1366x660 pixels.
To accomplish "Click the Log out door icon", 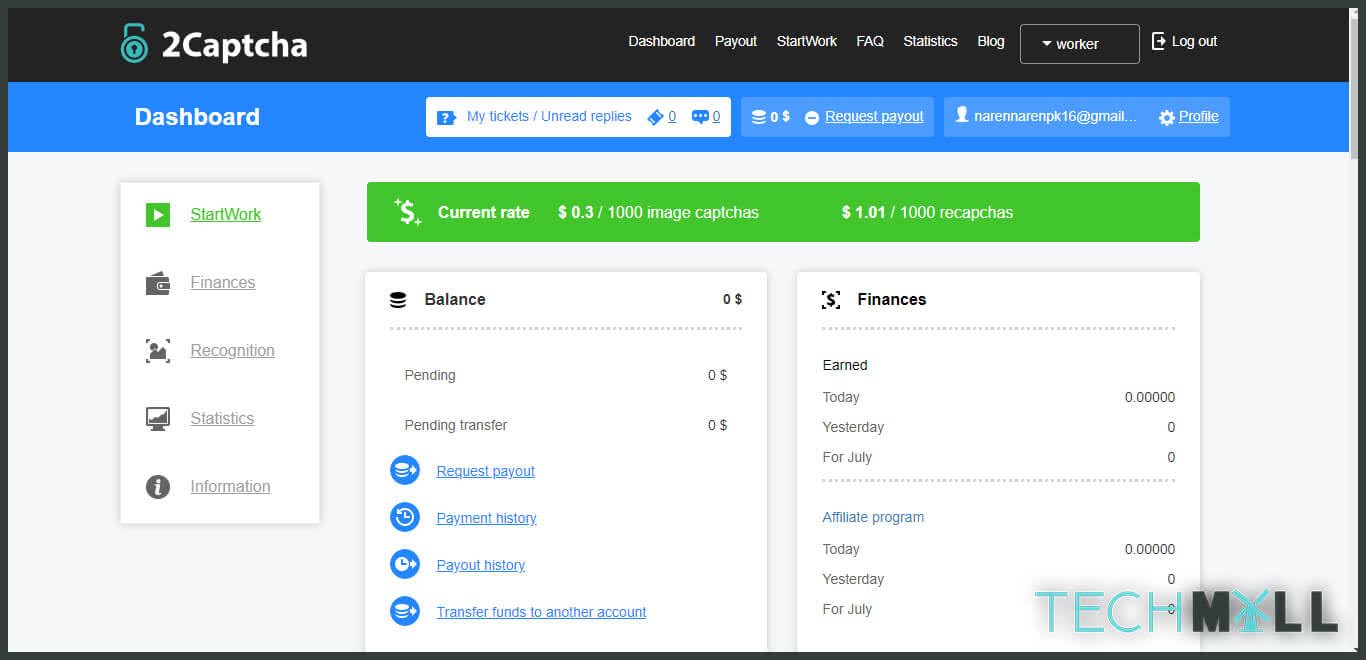I will tap(1159, 41).
